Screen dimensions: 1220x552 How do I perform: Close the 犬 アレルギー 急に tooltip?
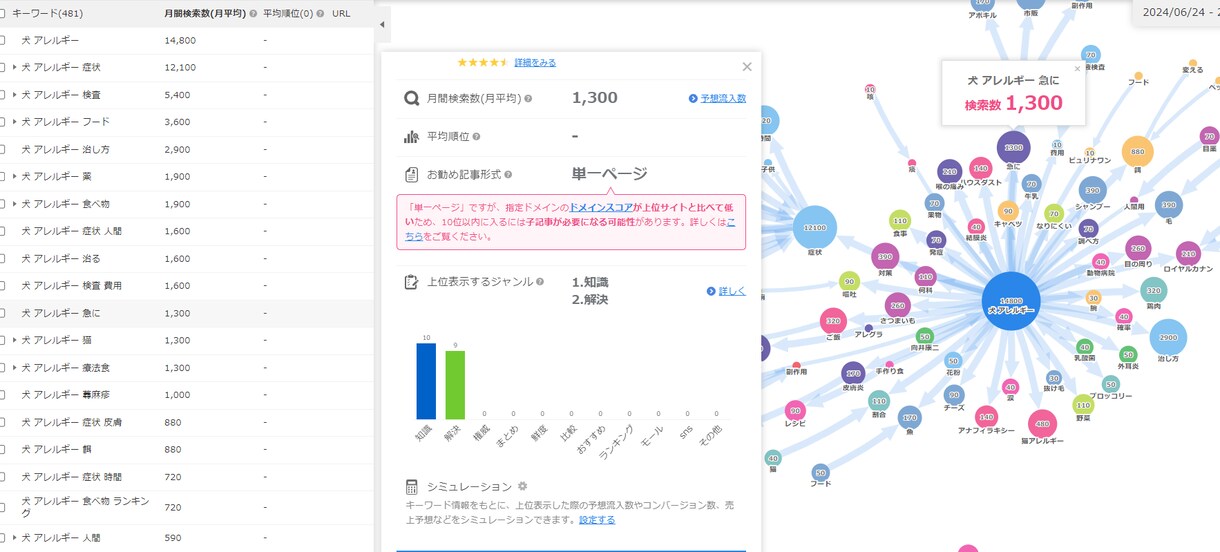1077,69
